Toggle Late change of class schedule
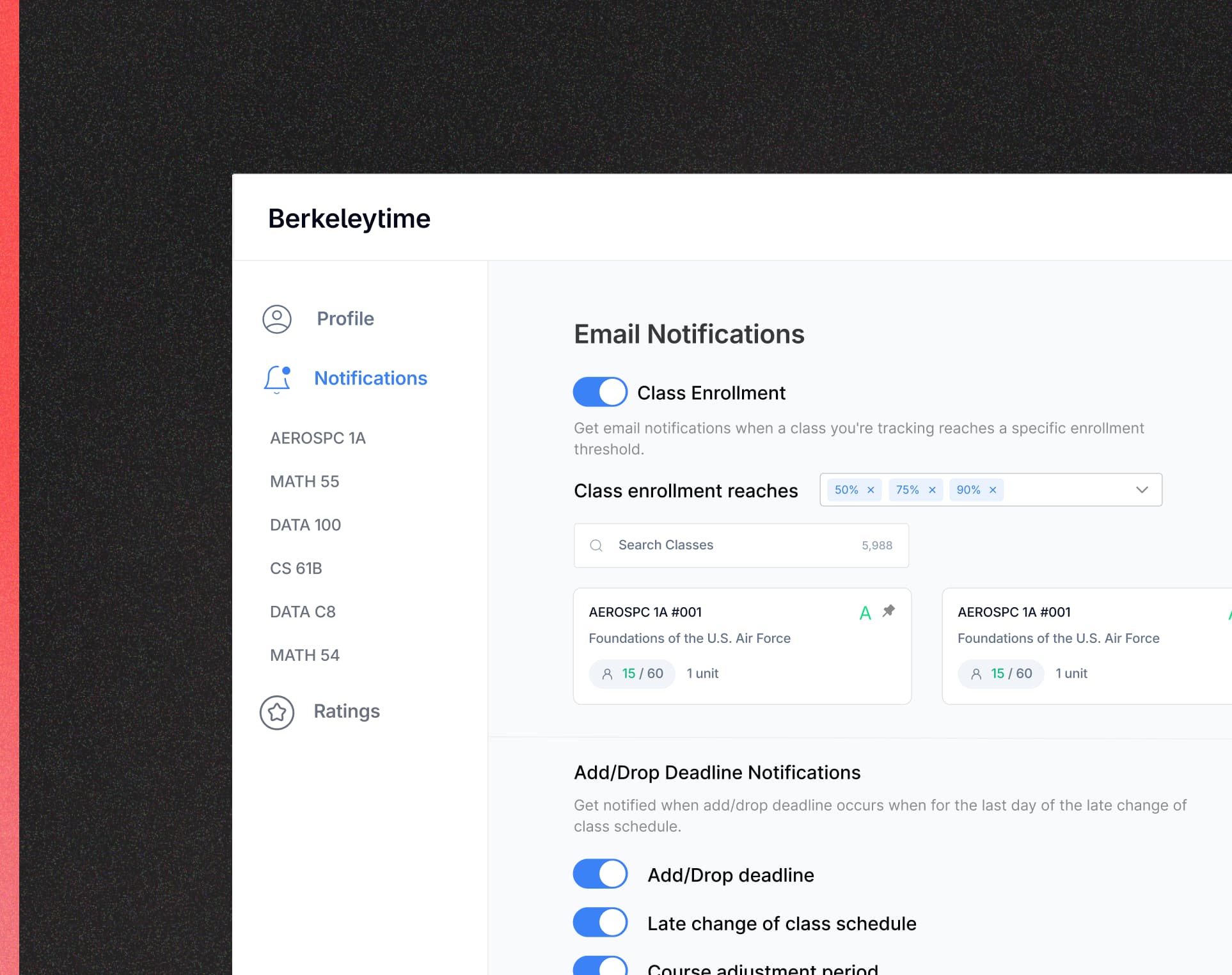Viewport: 1232px width, 975px height. tap(600, 923)
